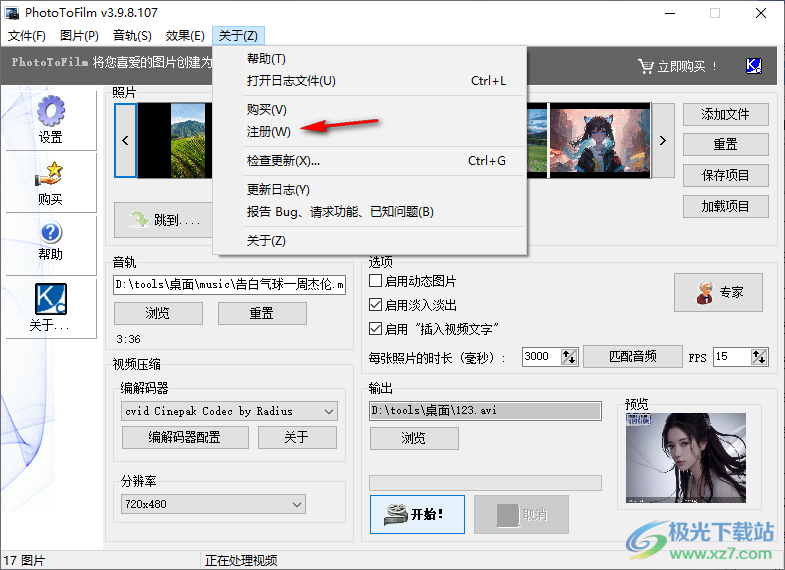Image resolution: width=785 pixels, height=570 pixels.
Task: Select Purchase (V) menu entry
Action: (369, 110)
